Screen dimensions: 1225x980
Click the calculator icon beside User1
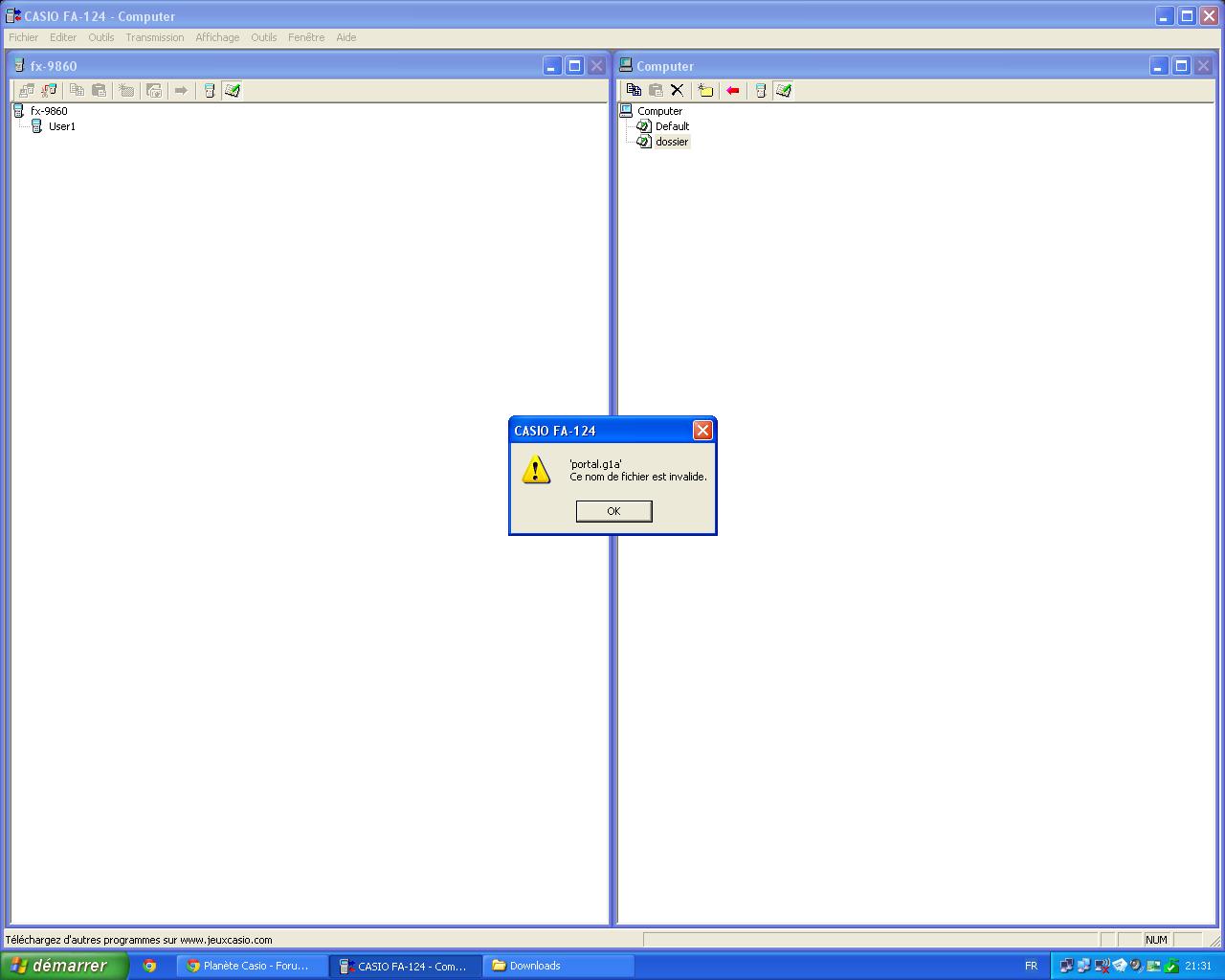(36, 126)
